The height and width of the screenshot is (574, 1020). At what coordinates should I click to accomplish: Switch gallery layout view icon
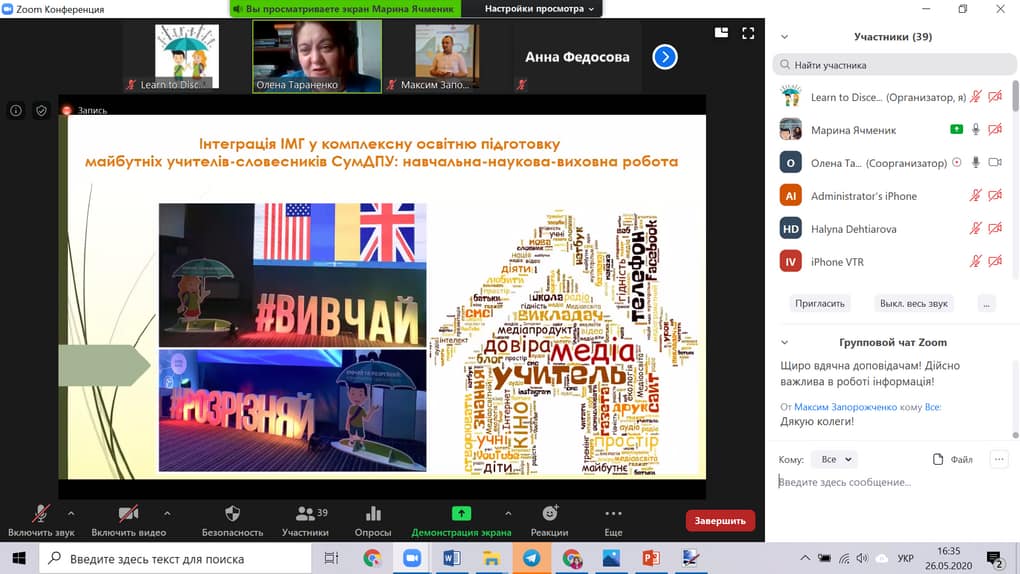(721, 33)
